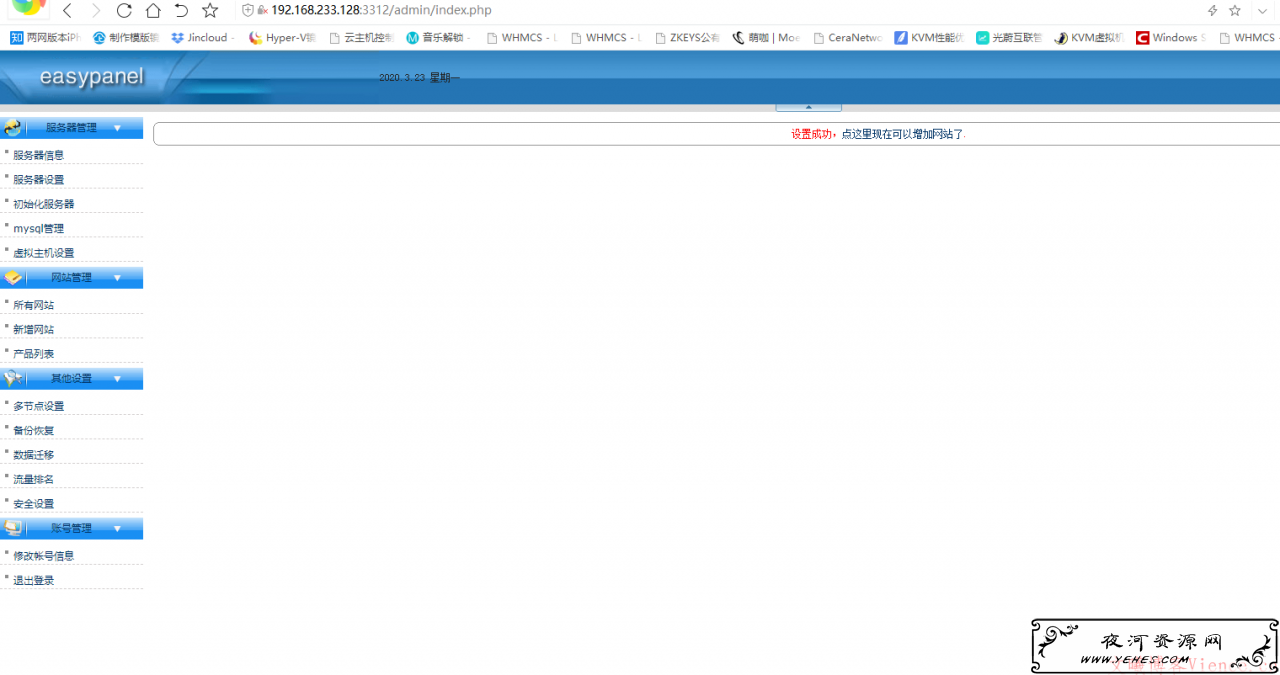The image size is (1280, 675).
Task: Collapse the 账号管理 section arrow
Action: (x=117, y=528)
